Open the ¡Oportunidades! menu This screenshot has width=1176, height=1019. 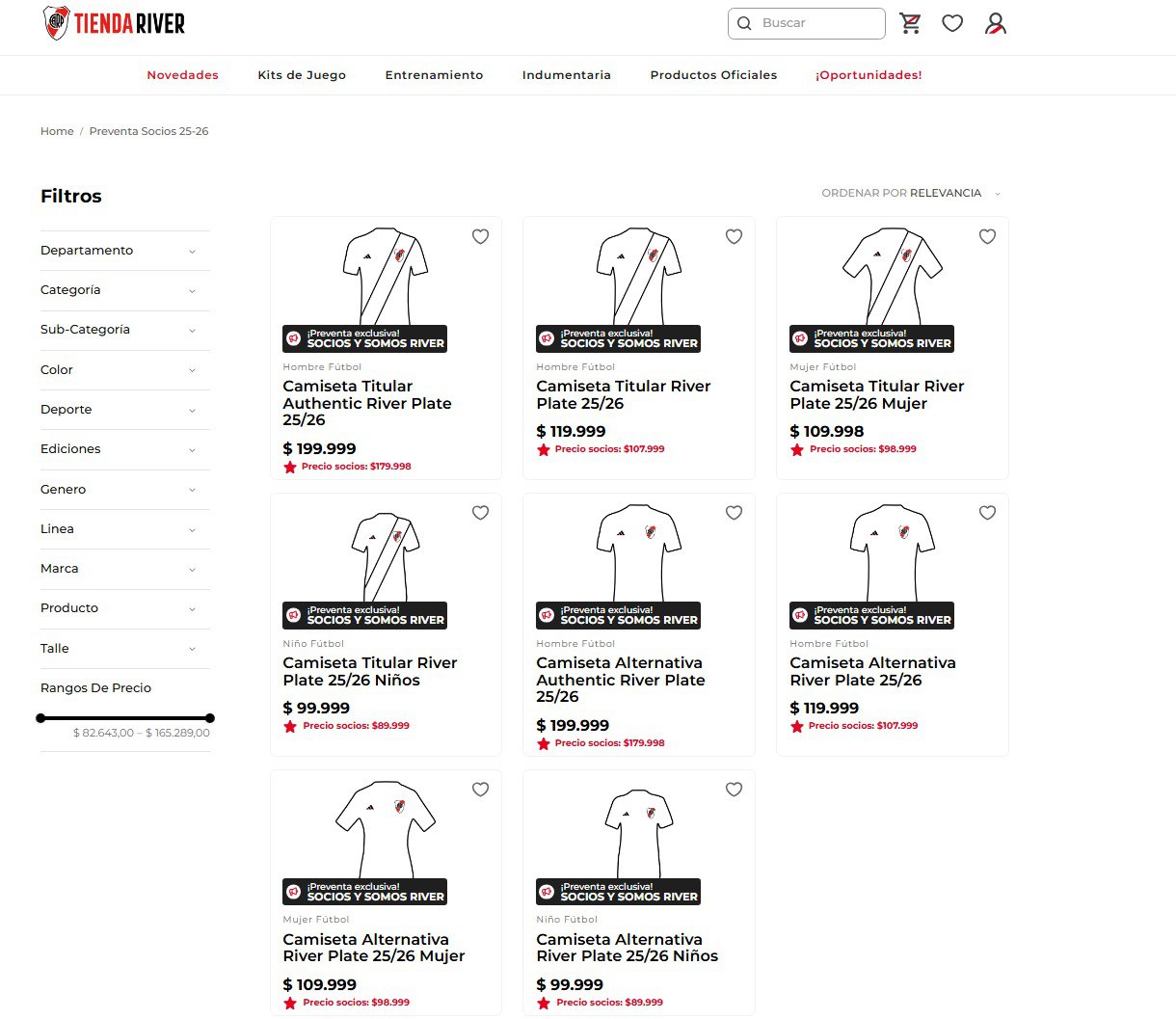point(869,75)
